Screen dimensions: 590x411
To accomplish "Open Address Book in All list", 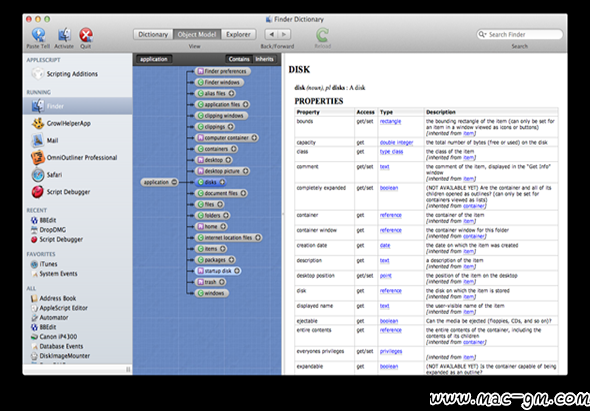I will coord(53,298).
